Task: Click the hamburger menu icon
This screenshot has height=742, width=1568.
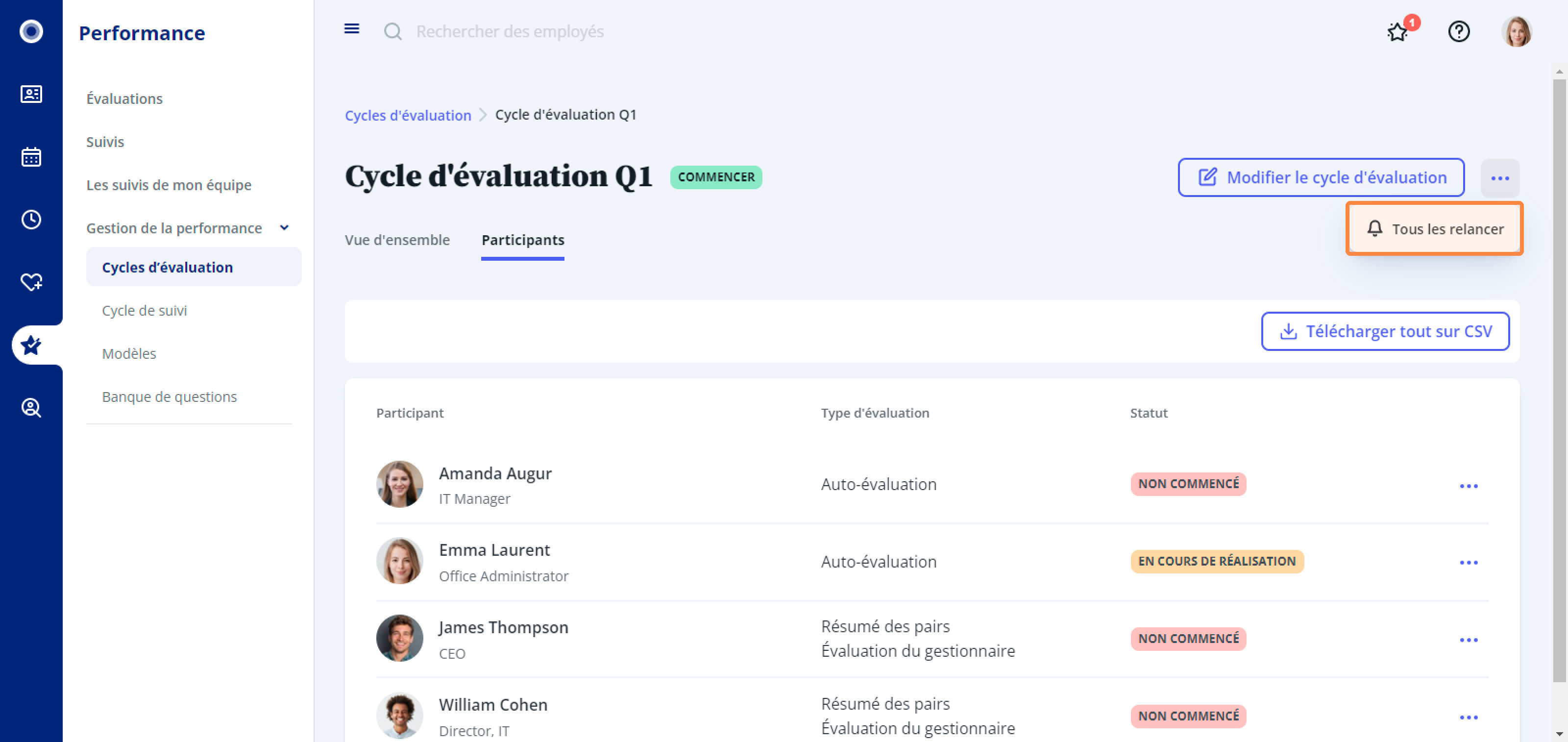Action: coord(351,29)
